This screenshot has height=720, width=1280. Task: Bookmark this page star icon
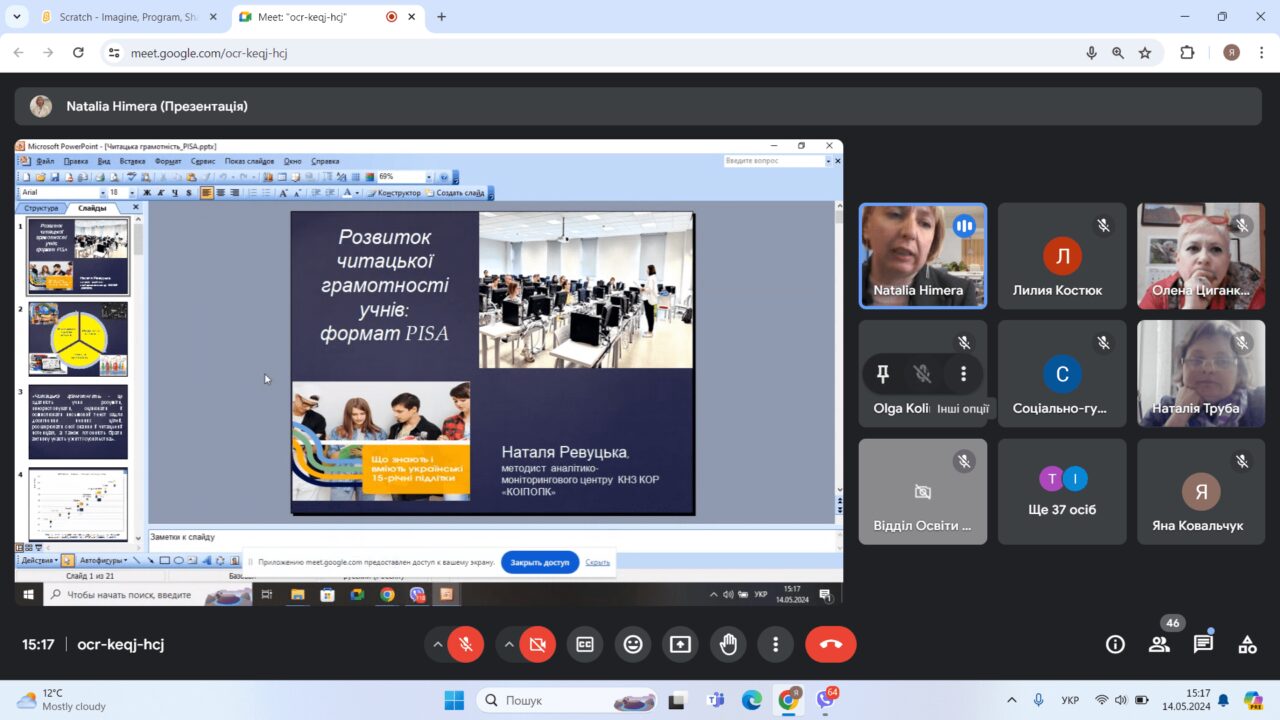pos(1145,53)
